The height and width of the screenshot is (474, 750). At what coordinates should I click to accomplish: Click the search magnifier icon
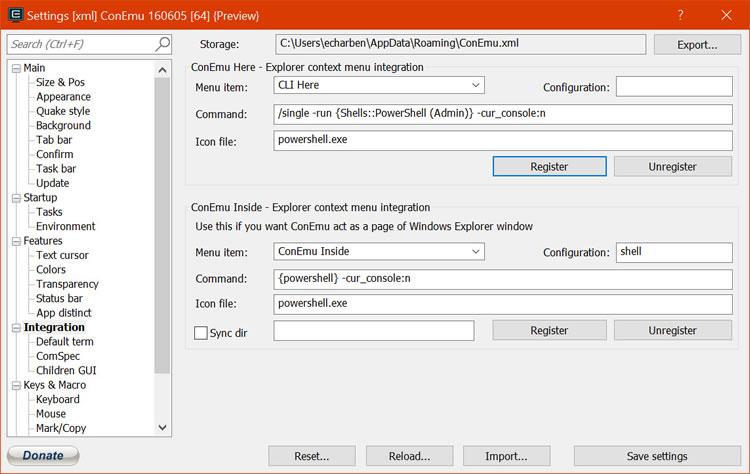[163, 44]
